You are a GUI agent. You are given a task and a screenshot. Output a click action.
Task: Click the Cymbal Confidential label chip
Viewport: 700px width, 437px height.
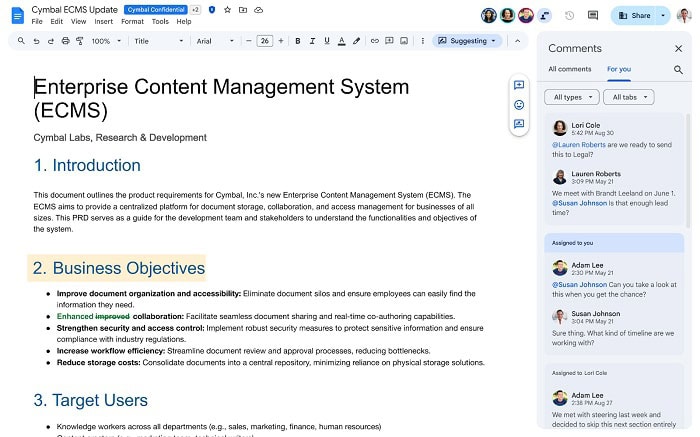pyautogui.click(x=155, y=10)
